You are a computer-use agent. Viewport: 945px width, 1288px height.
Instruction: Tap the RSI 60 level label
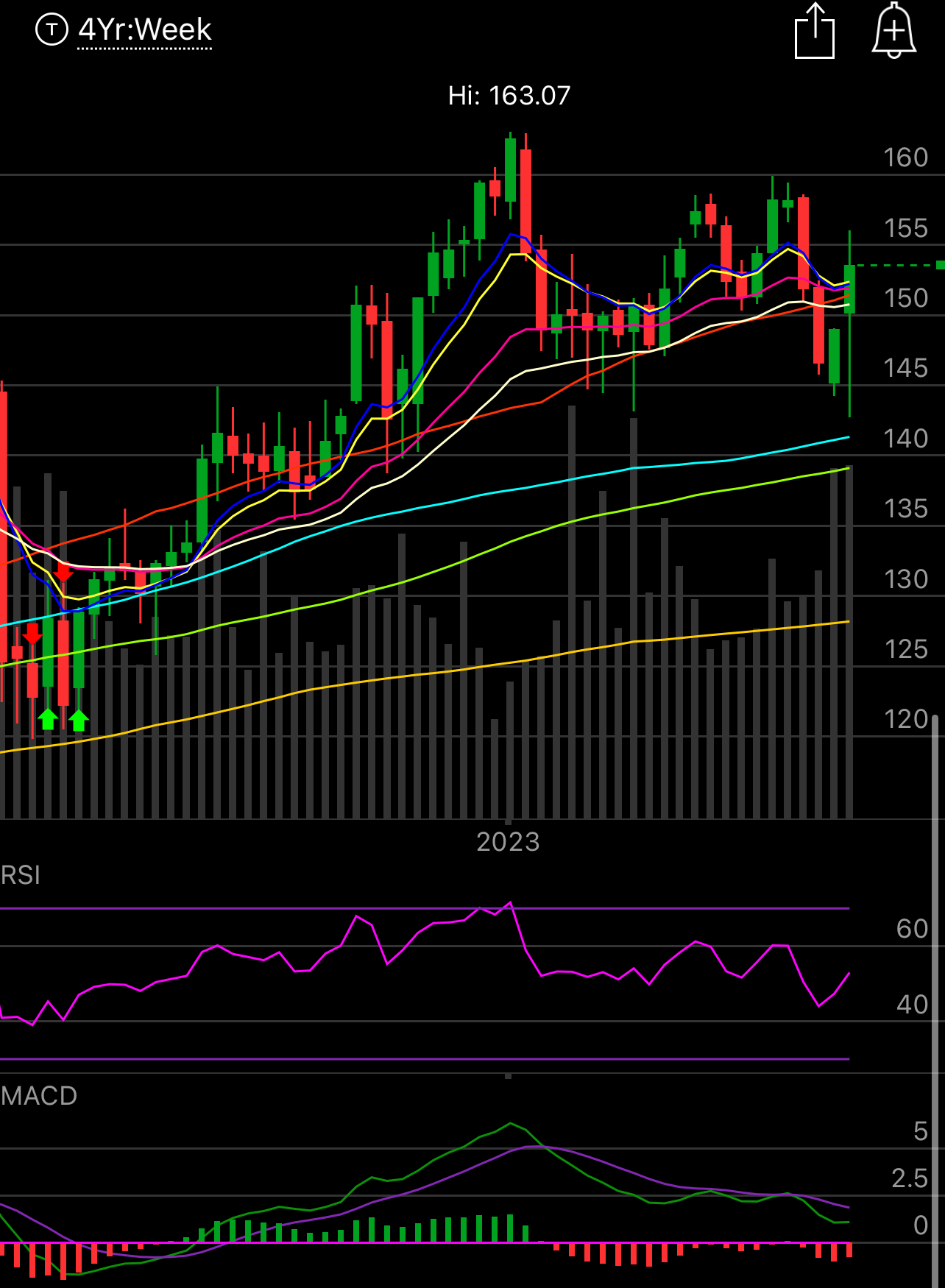click(x=912, y=929)
